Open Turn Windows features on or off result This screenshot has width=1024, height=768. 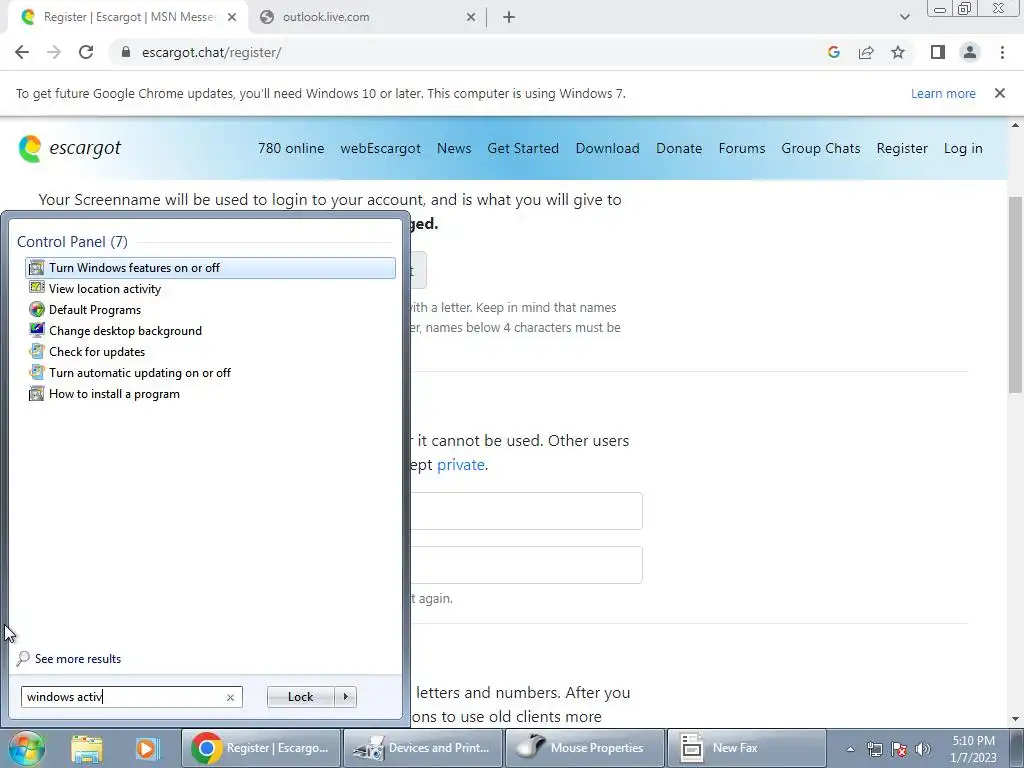[x=210, y=268]
